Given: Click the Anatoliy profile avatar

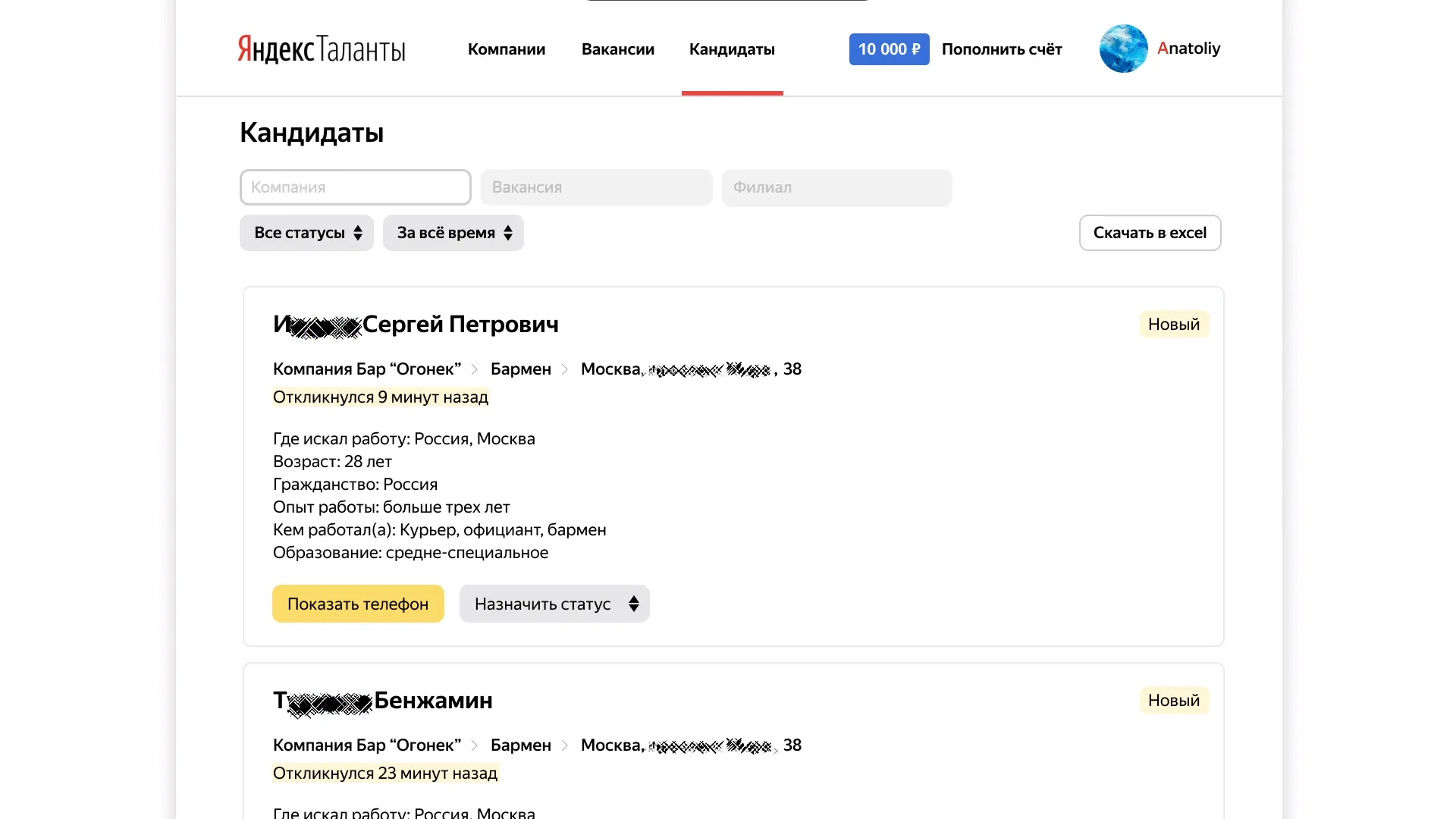Looking at the screenshot, I should (1123, 49).
